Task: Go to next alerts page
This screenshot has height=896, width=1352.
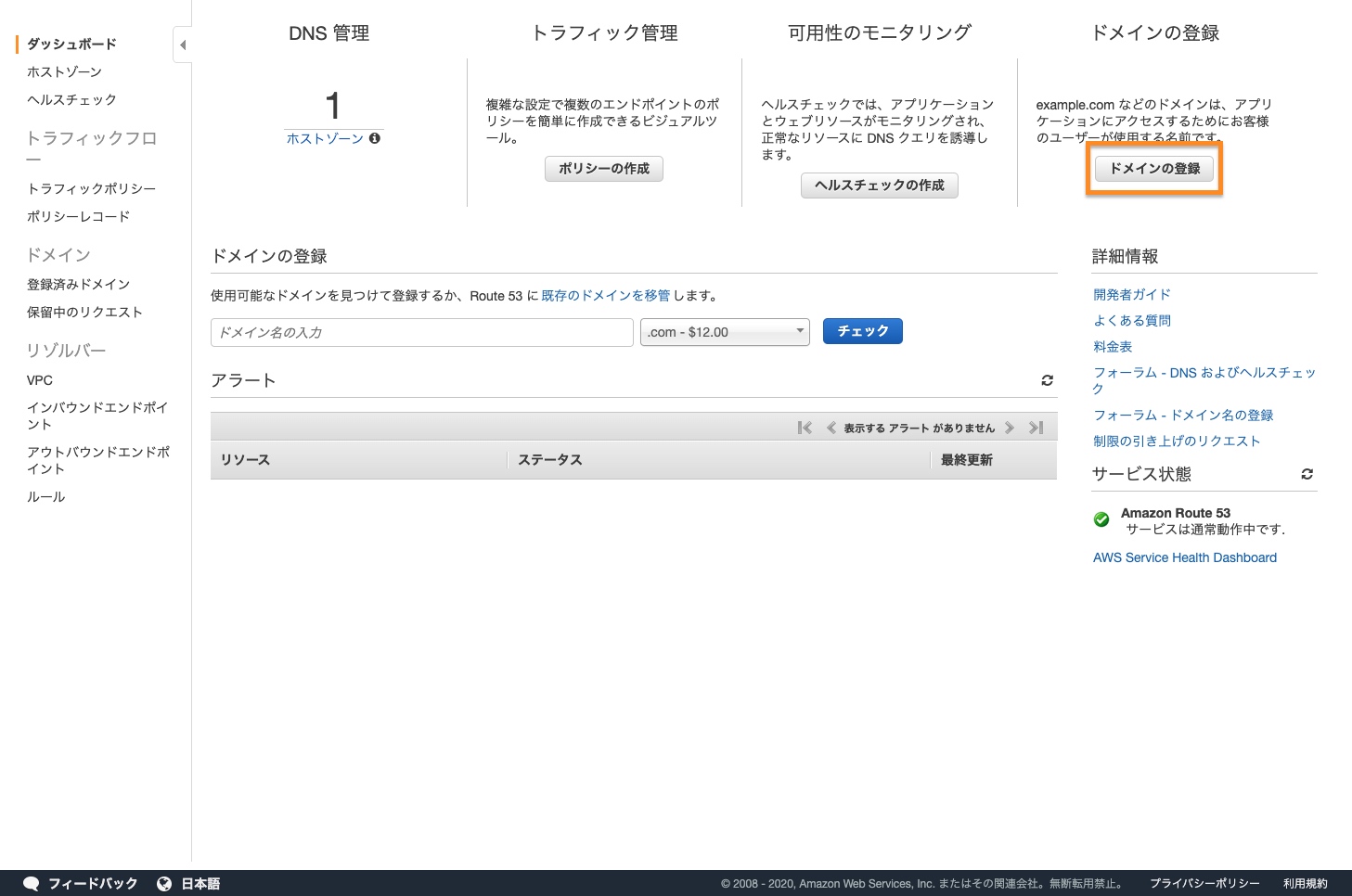Action: pyautogui.click(x=1010, y=428)
